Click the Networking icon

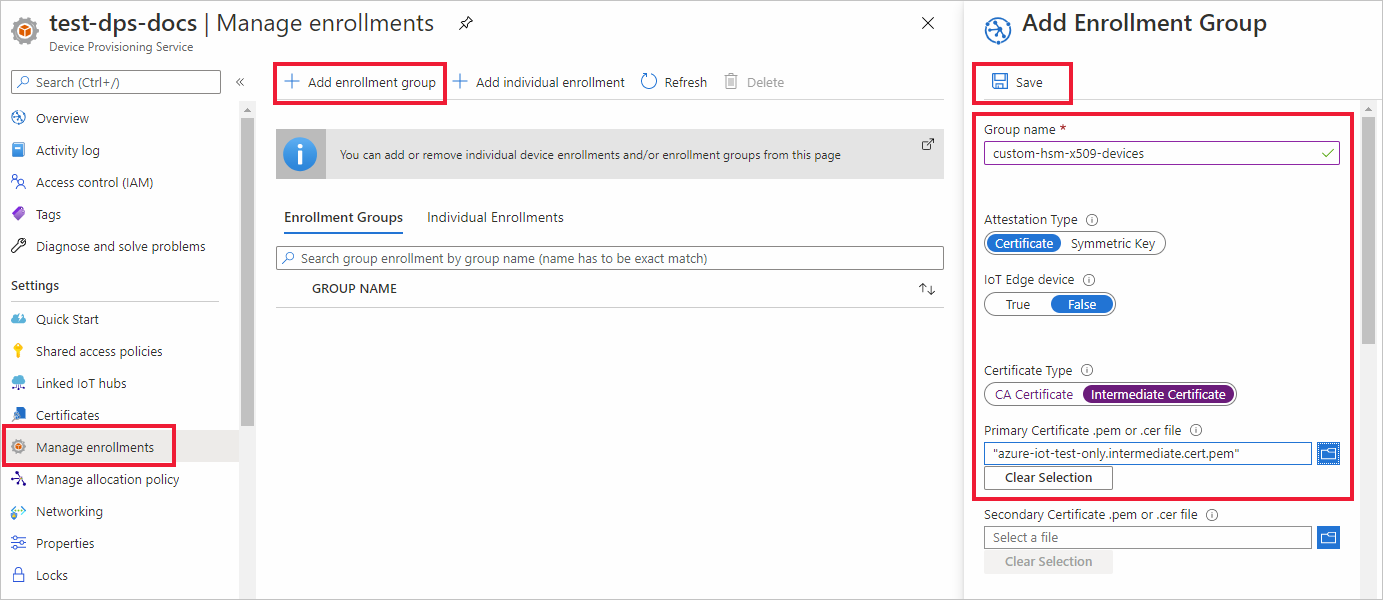coord(18,511)
